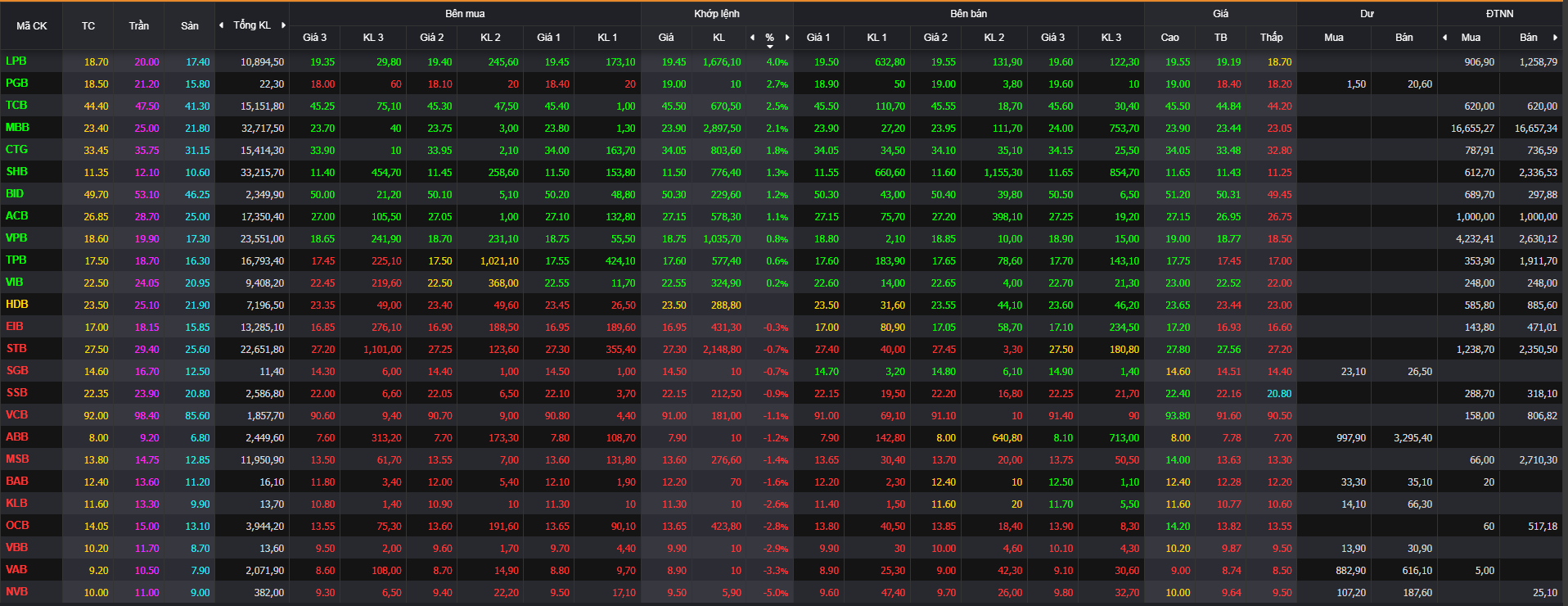Screen dimensions: 1568x606
Task: Choose the KLB ticker
Action: pyautogui.click(x=16, y=504)
